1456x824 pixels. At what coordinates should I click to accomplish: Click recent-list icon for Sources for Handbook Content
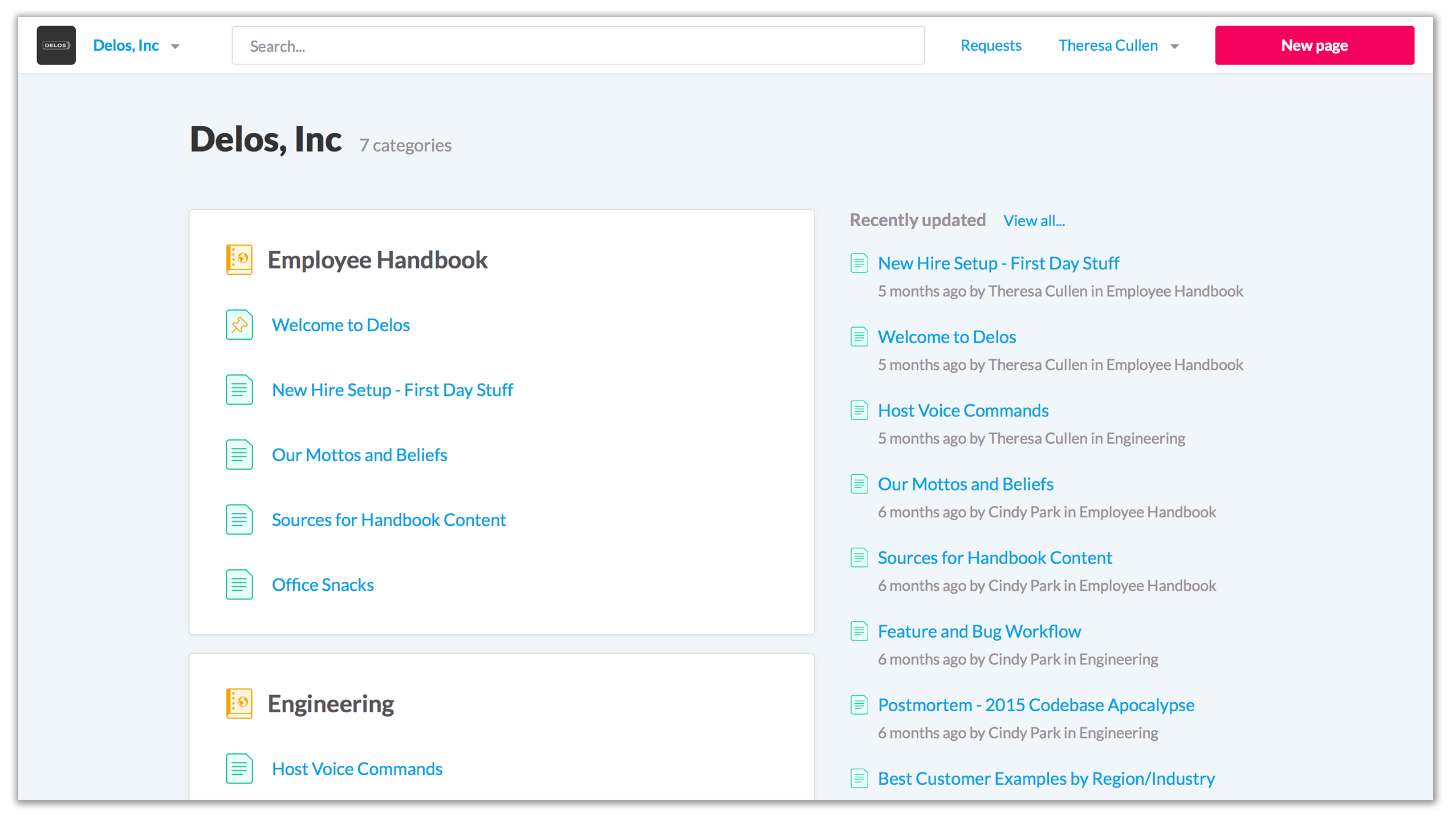click(x=859, y=557)
